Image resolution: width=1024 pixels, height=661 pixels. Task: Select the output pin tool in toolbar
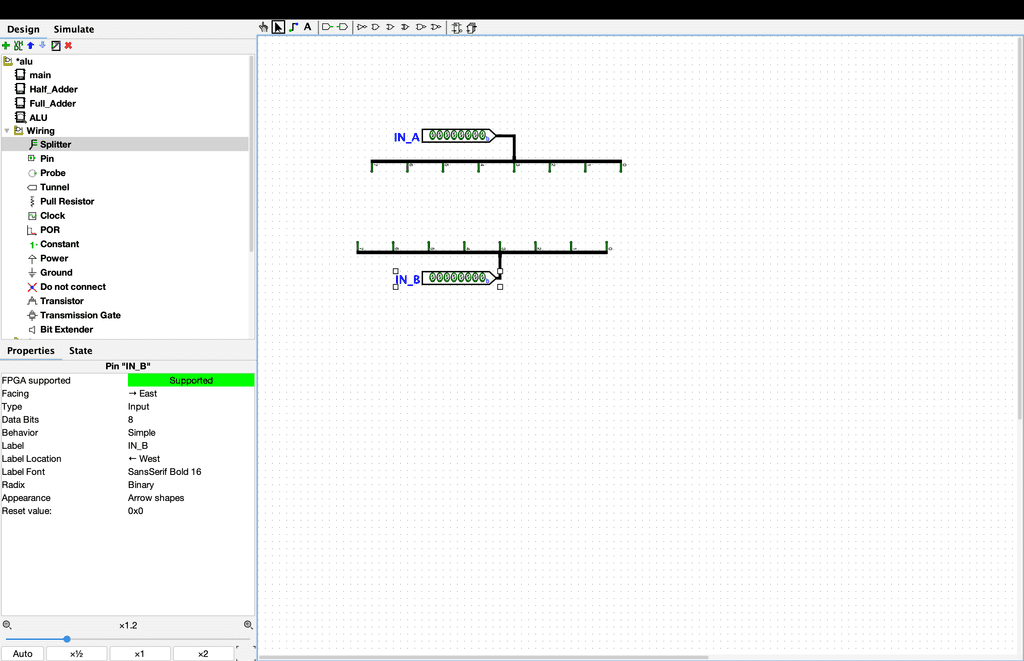(342, 27)
